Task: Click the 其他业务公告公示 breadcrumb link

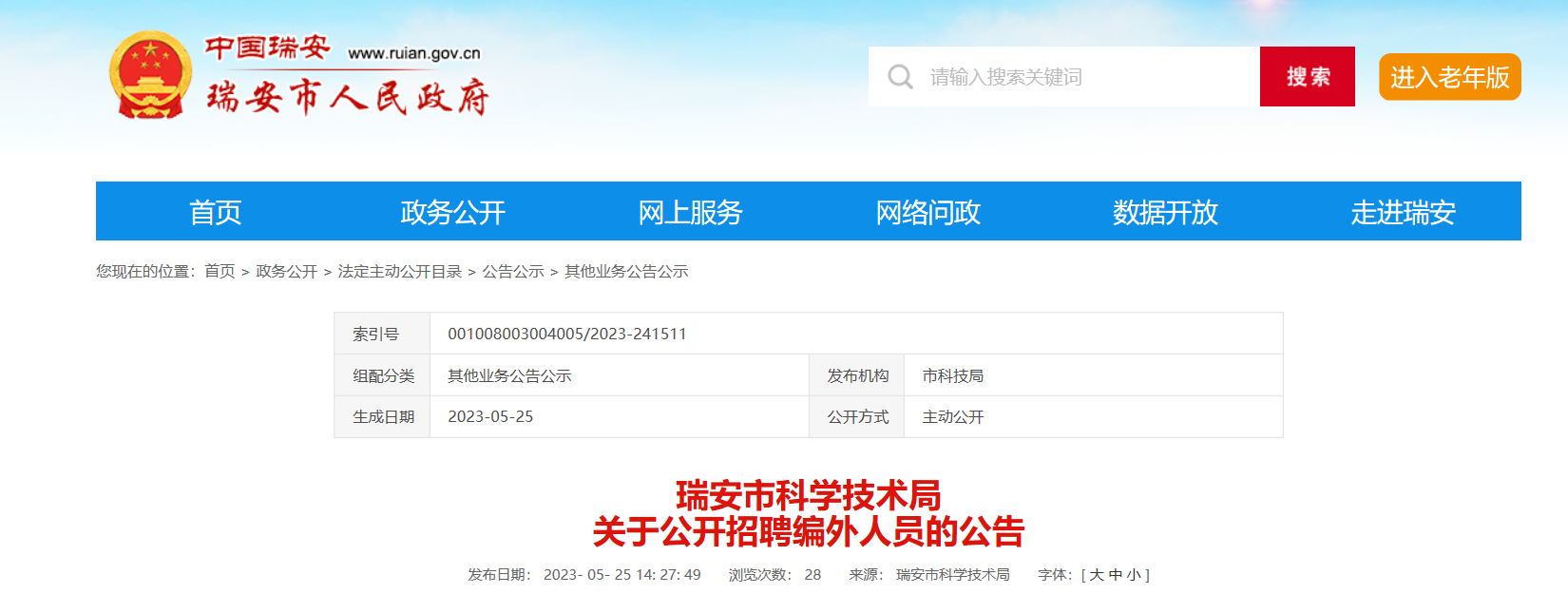Action: point(626,272)
